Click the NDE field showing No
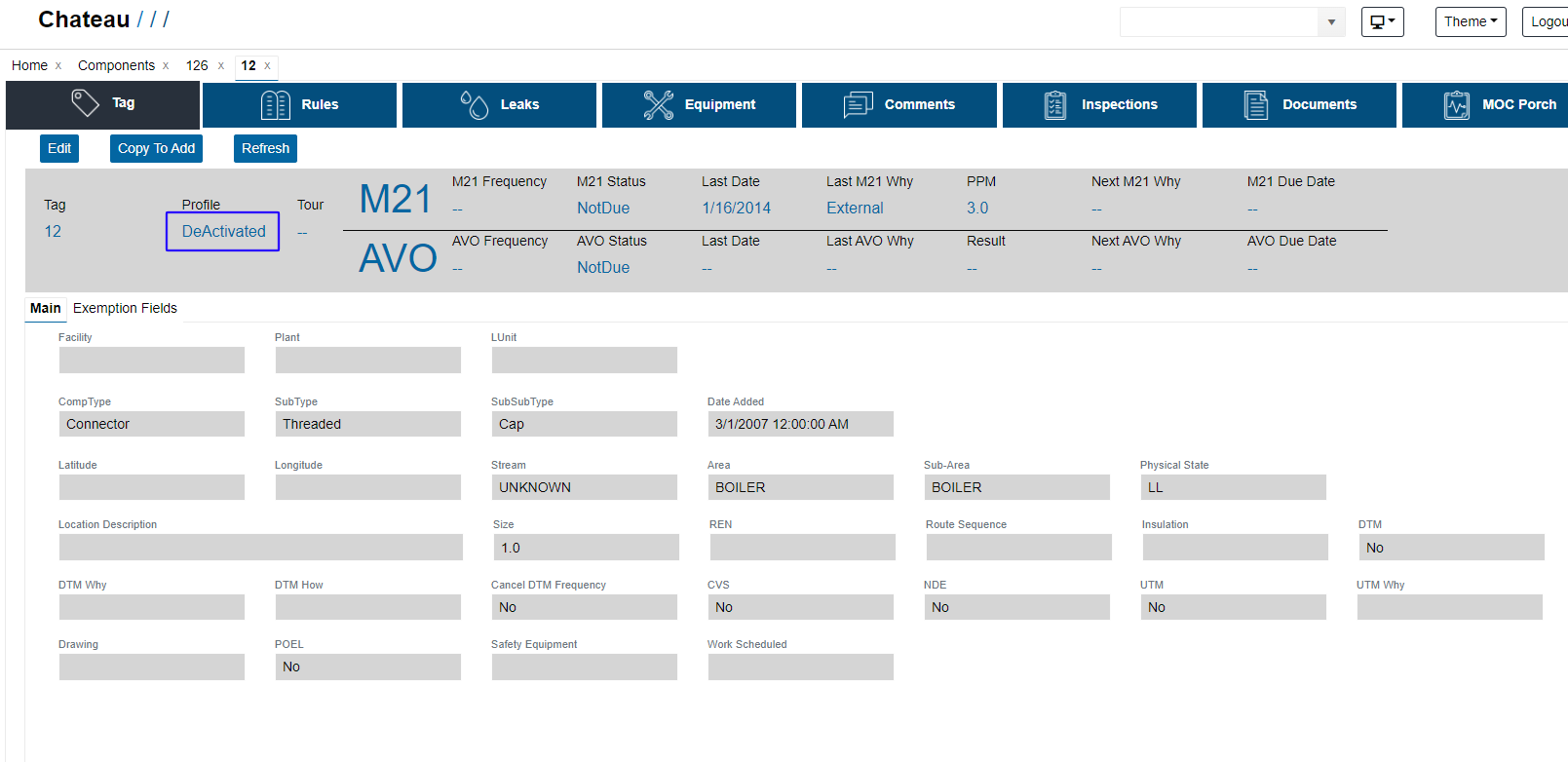 point(1017,607)
